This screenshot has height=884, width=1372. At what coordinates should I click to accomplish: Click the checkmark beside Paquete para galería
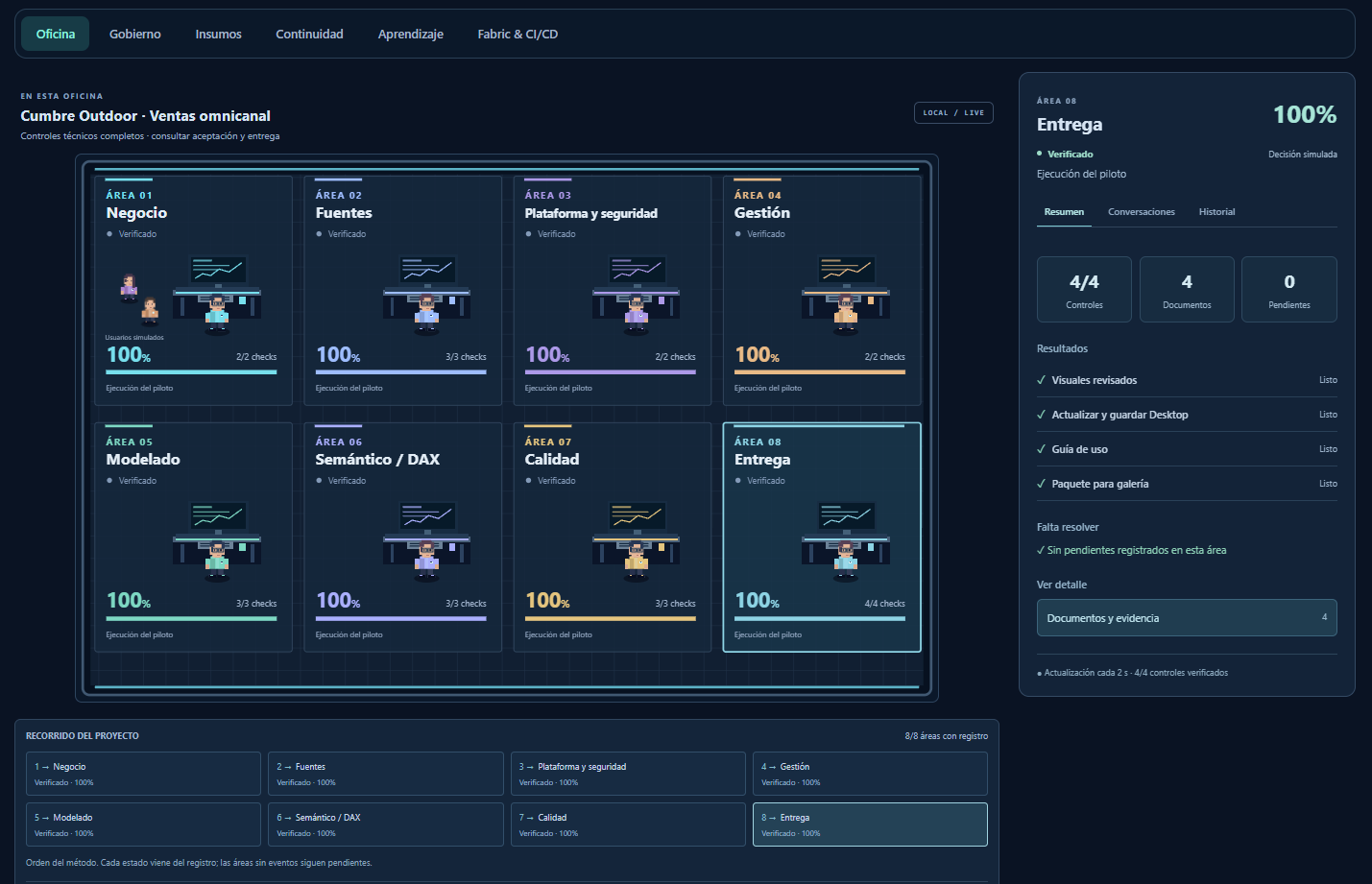coord(1042,484)
